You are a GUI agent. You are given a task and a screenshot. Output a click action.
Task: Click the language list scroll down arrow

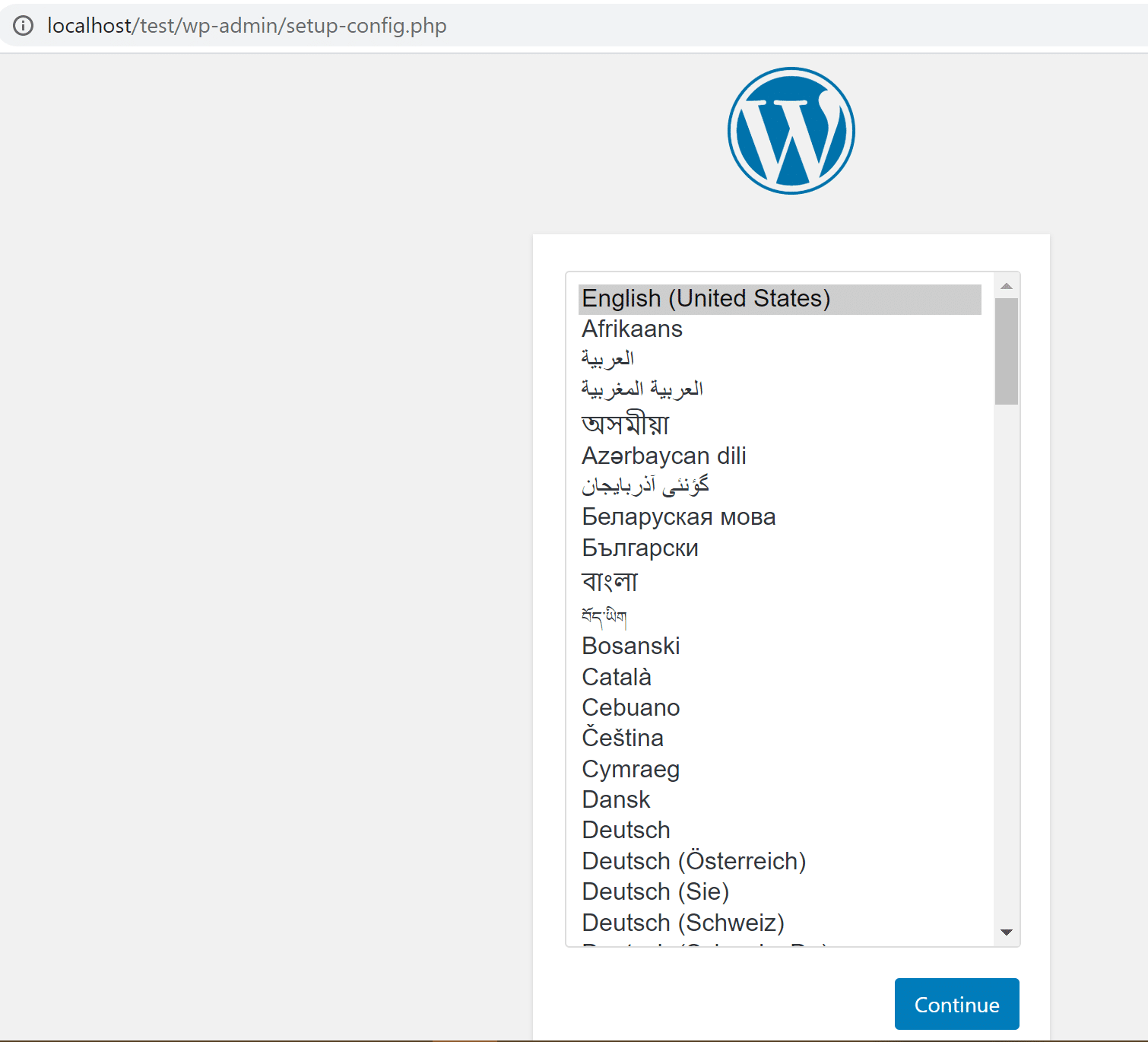pyautogui.click(x=1007, y=932)
